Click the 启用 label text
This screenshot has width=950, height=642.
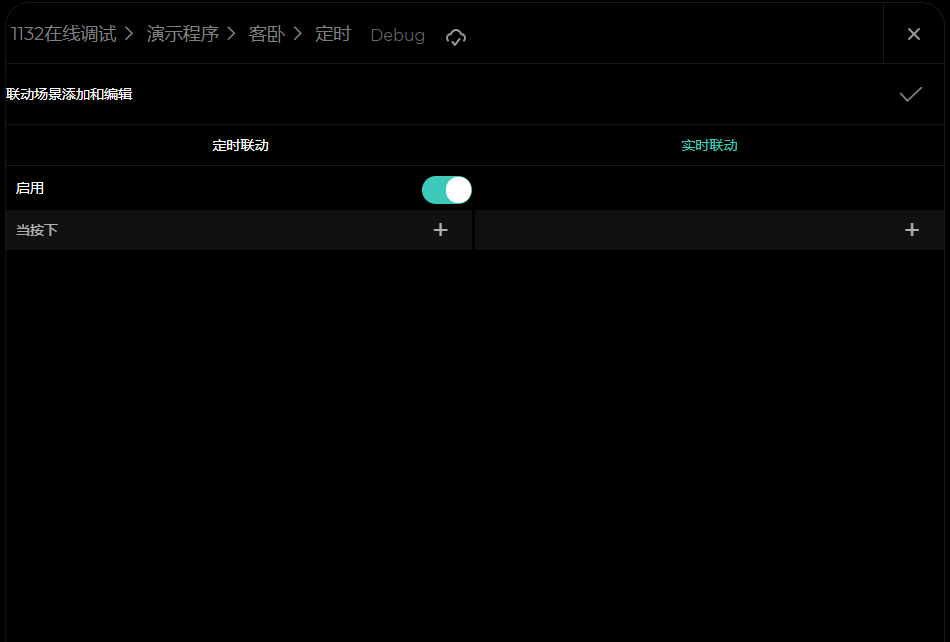point(30,188)
